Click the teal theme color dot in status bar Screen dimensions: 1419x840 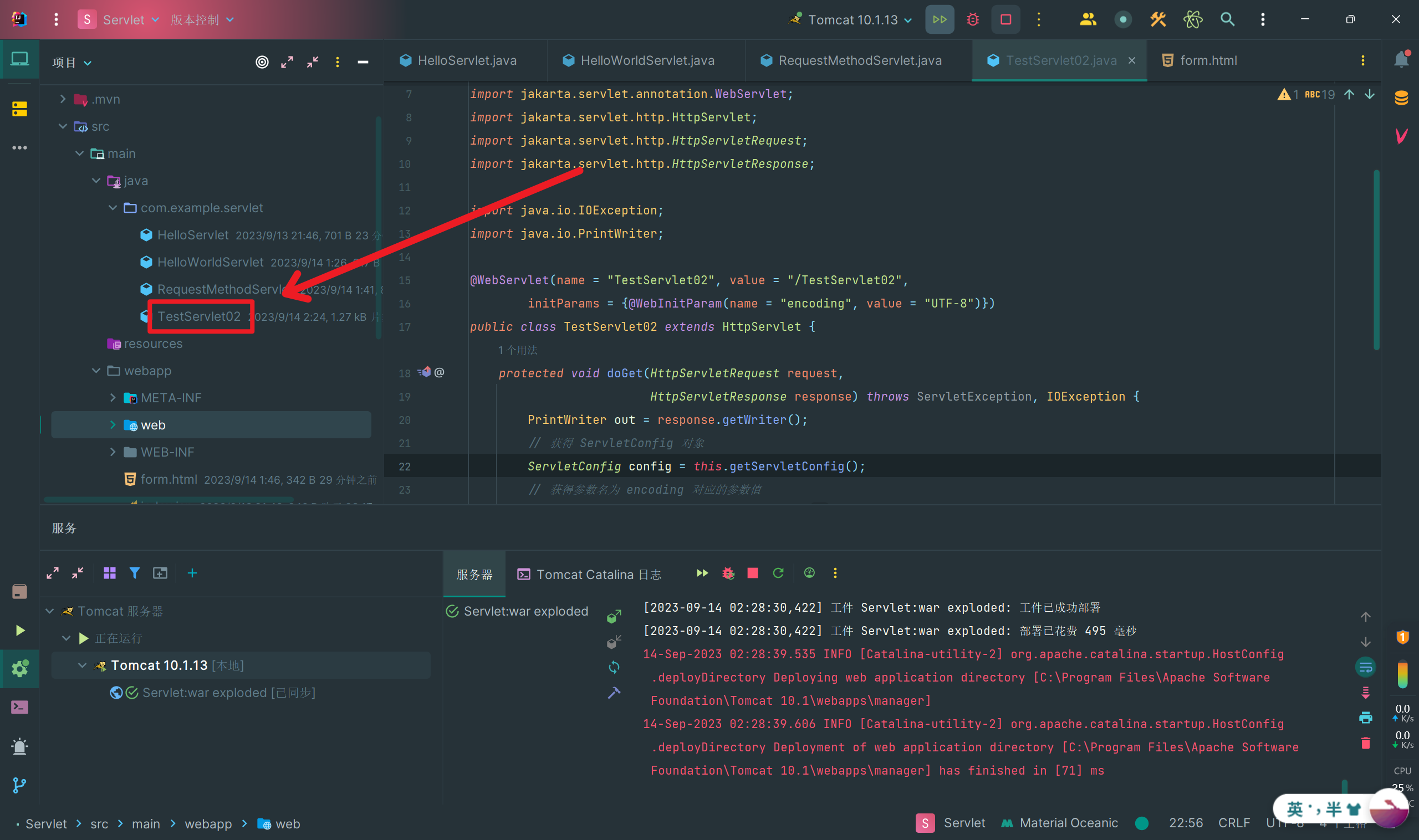click(1141, 823)
